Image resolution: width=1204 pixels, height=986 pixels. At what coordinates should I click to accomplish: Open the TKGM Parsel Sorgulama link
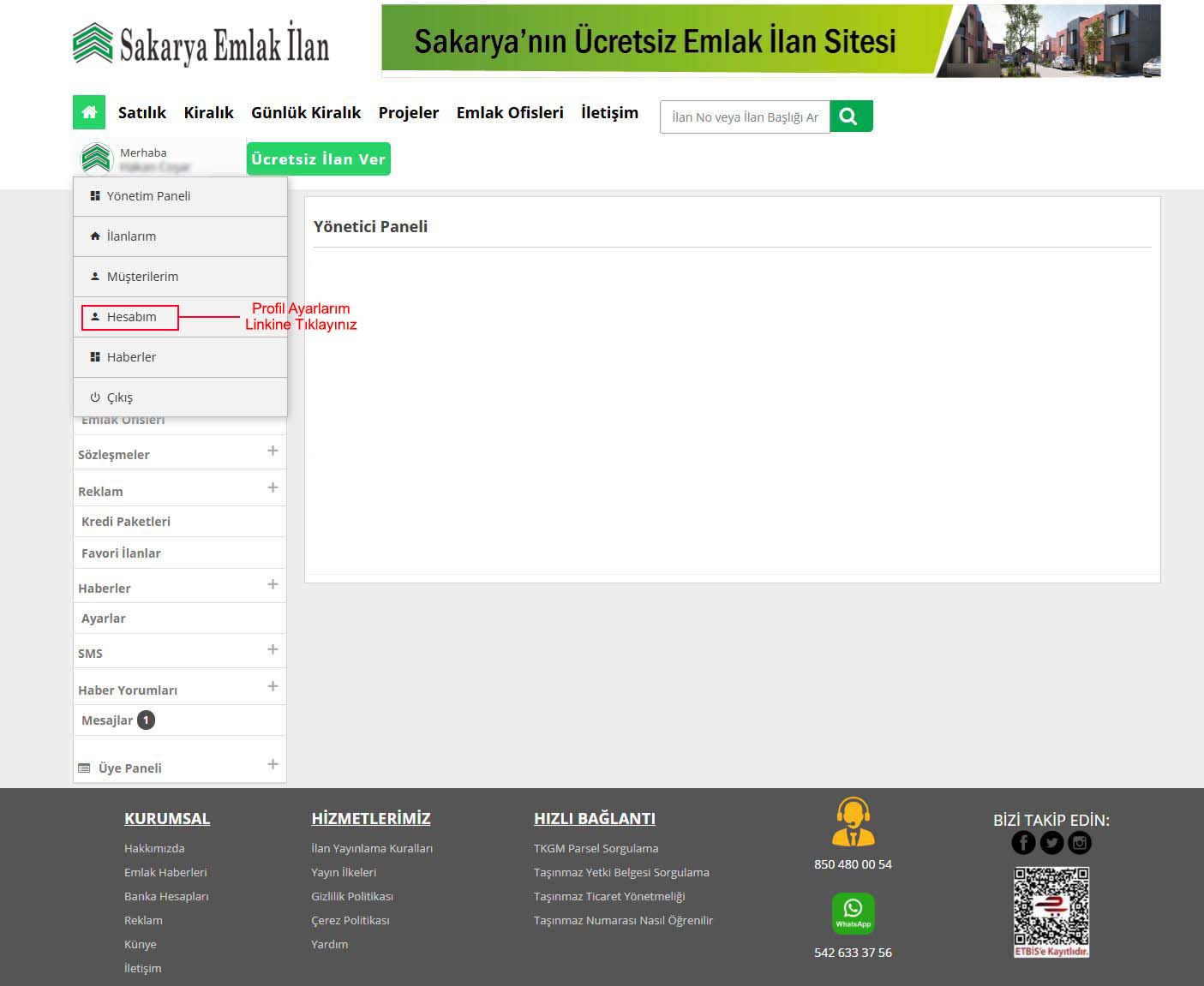point(596,848)
